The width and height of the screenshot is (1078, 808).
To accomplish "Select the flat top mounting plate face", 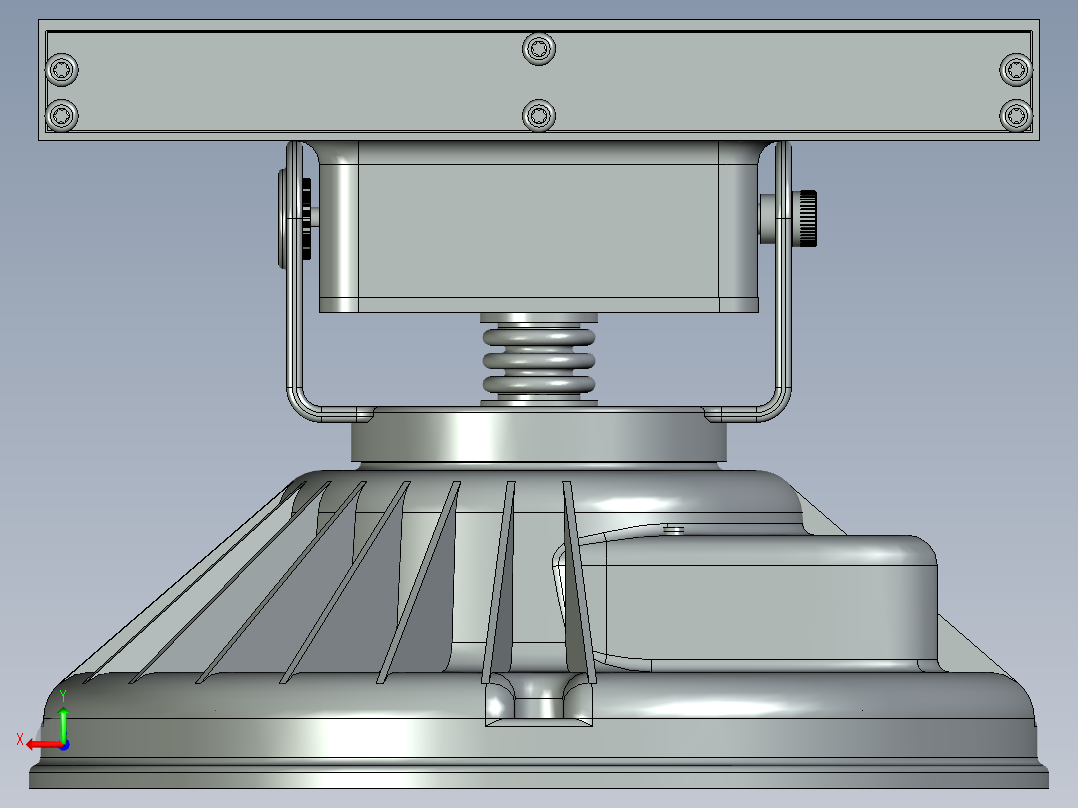I will [539, 83].
